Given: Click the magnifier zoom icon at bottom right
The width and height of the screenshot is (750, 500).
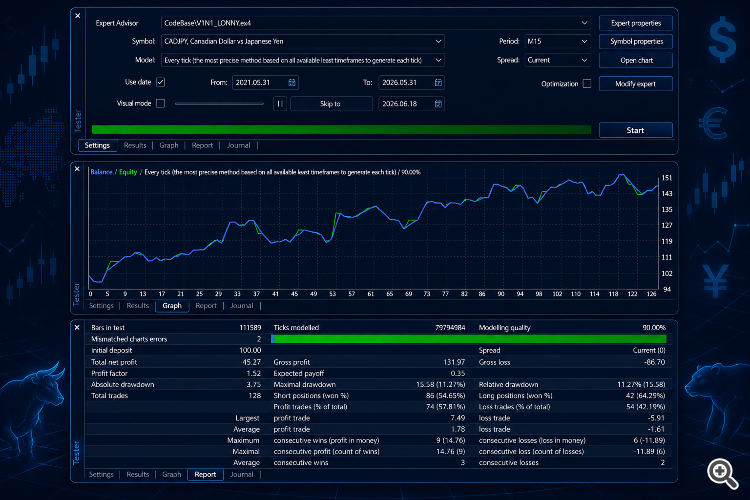Looking at the screenshot, I should coord(722,473).
